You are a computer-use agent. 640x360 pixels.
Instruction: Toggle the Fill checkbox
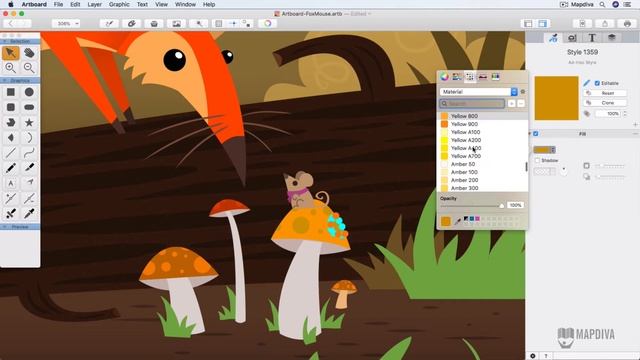click(x=536, y=134)
